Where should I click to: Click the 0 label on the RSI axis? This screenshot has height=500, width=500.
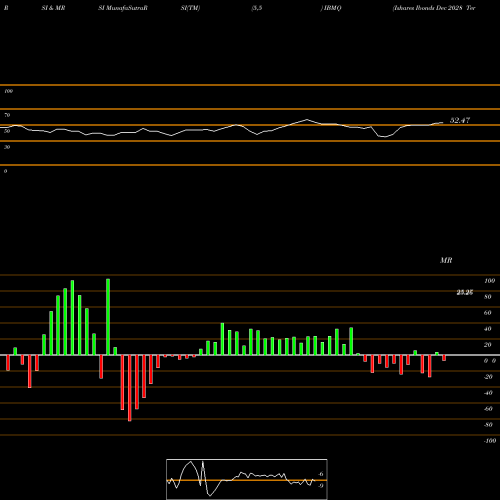click(x=5, y=171)
